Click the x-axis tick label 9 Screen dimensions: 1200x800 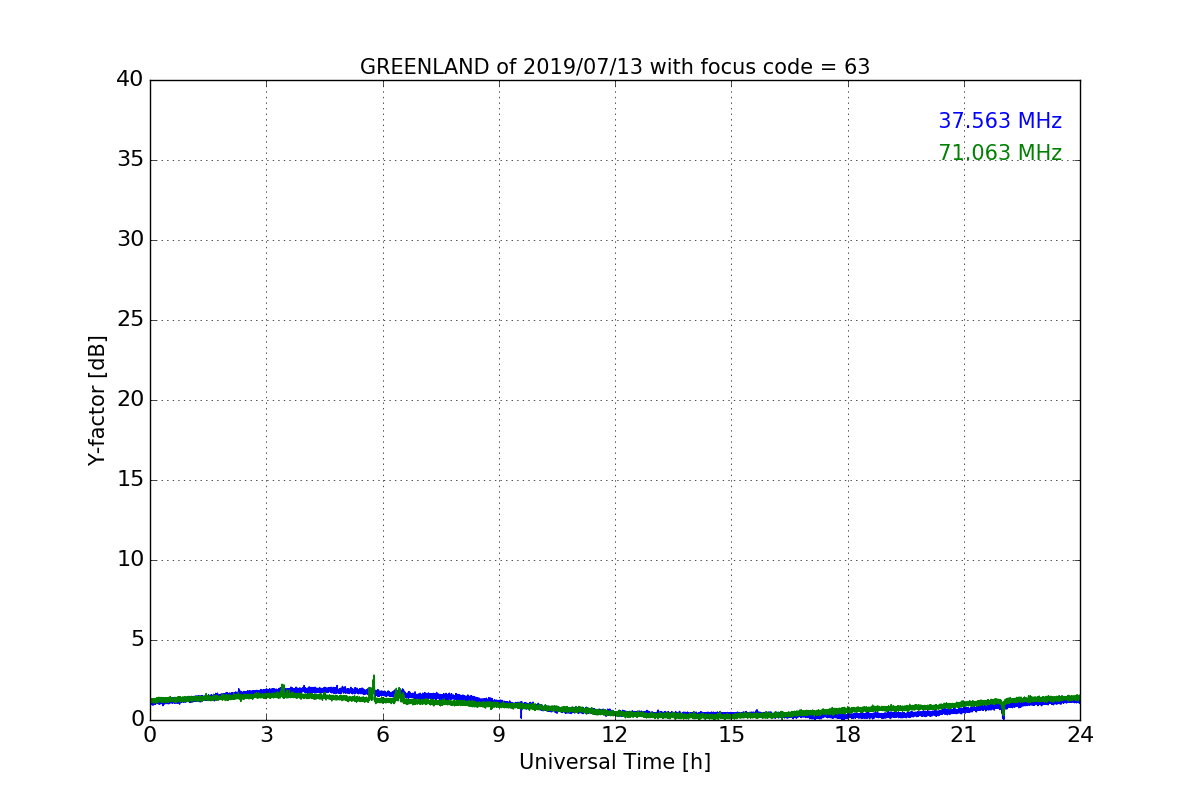point(499,735)
